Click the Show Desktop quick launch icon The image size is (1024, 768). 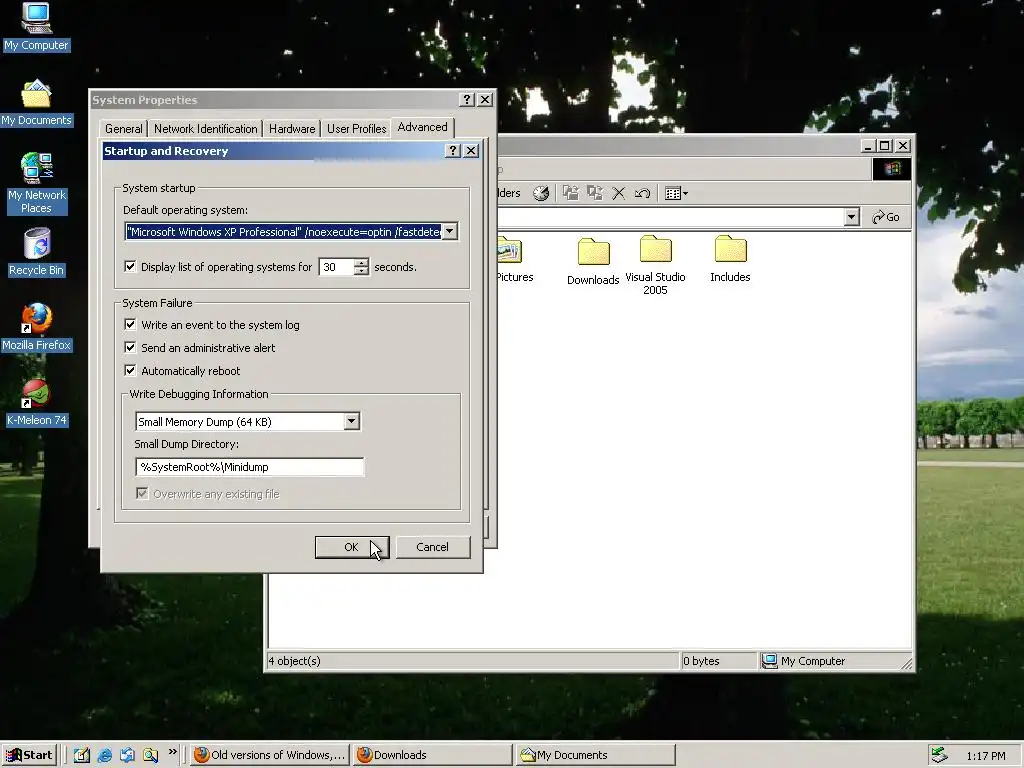pos(82,755)
